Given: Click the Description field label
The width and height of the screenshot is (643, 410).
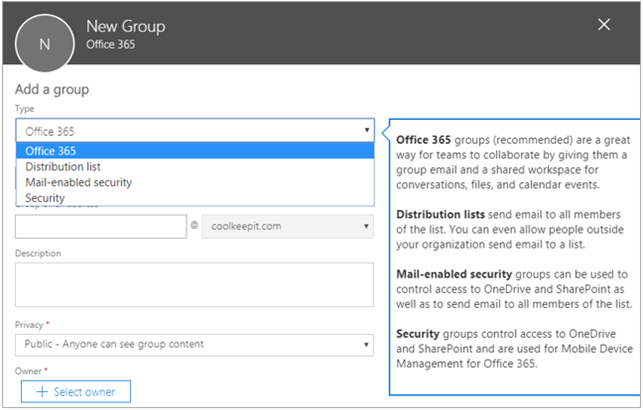Looking at the screenshot, I should 38,253.
